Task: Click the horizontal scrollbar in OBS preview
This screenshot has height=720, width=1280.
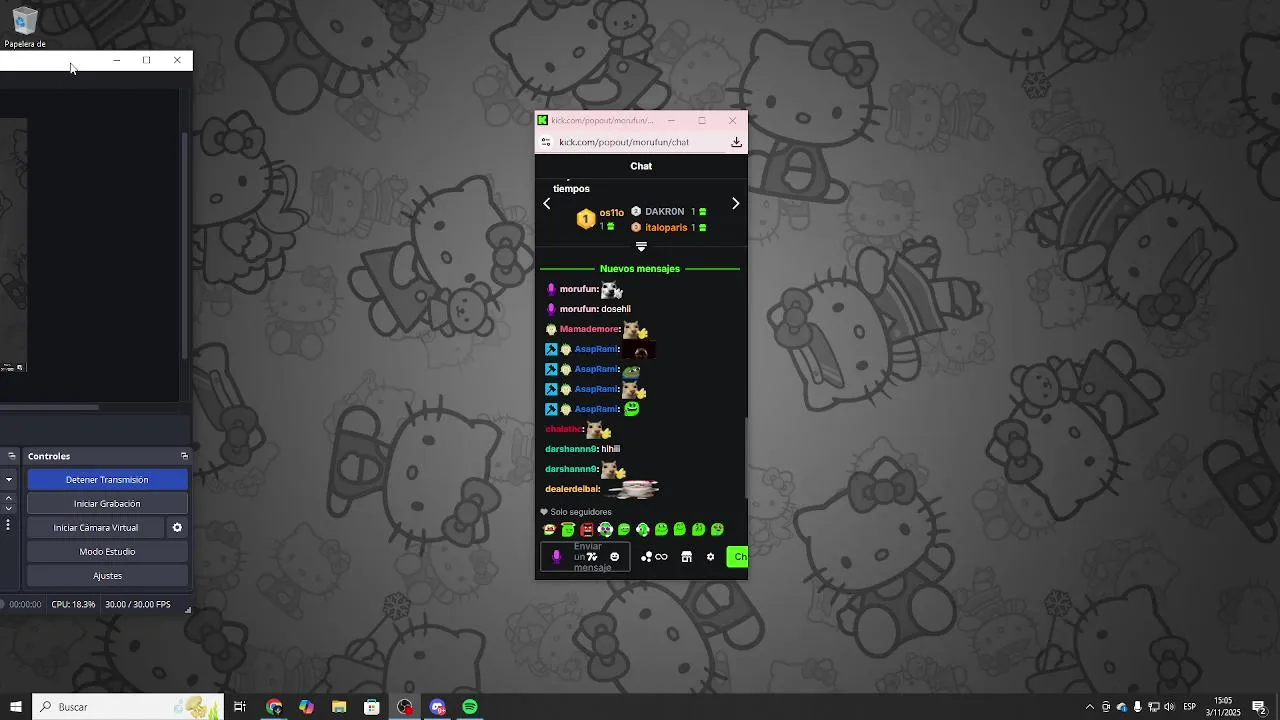Action: (50, 407)
